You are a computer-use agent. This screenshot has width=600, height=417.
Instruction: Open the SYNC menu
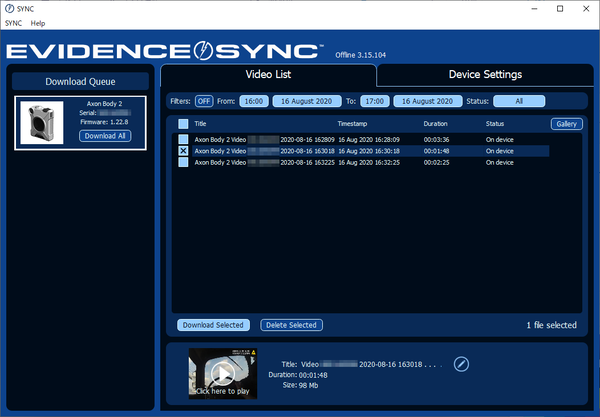click(14, 22)
